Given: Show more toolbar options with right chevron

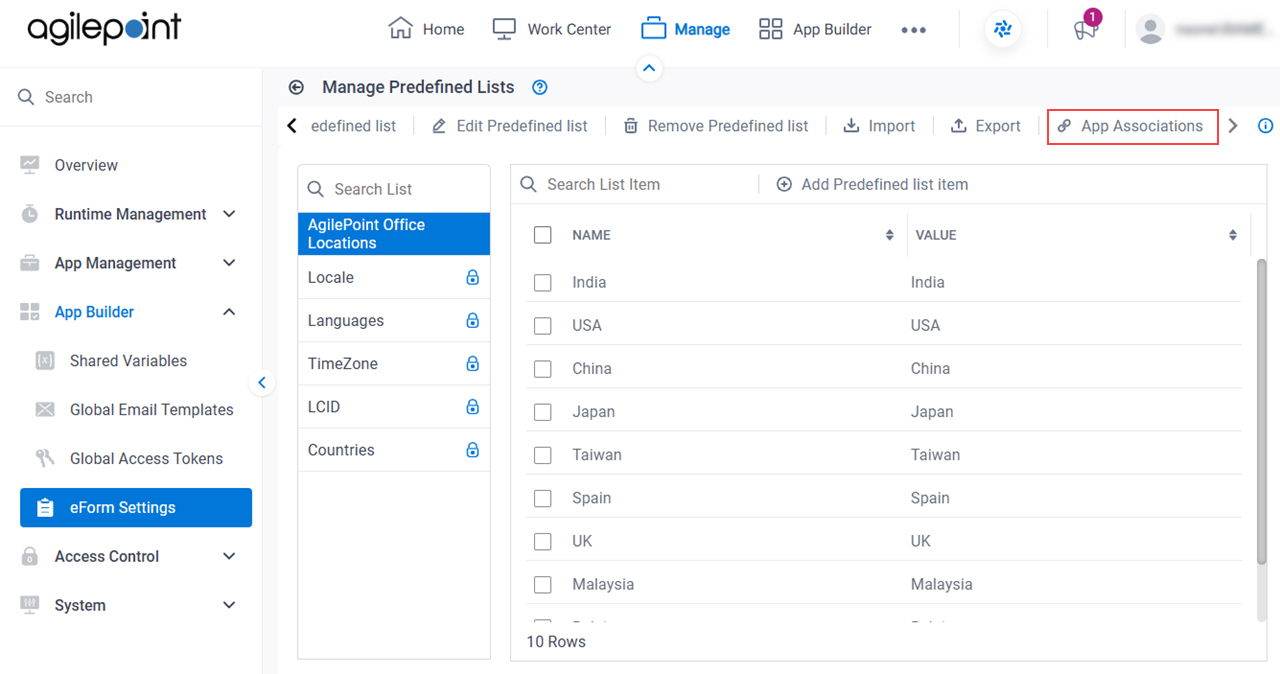Looking at the screenshot, I should pyautogui.click(x=1233, y=126).
